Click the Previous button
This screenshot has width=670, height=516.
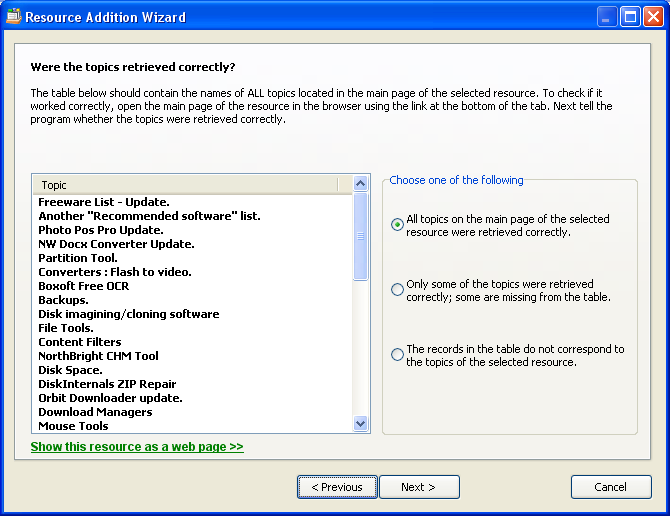tap(337, 487)
